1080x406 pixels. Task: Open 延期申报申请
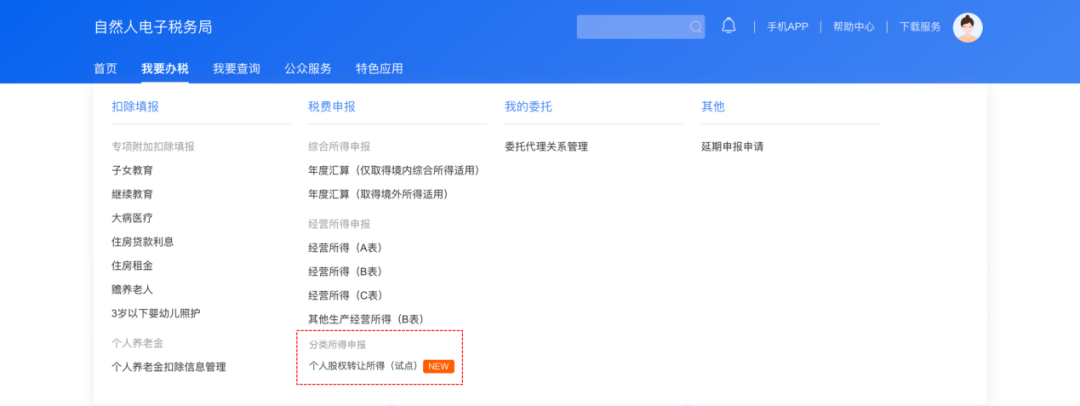[x=732, y=147]
